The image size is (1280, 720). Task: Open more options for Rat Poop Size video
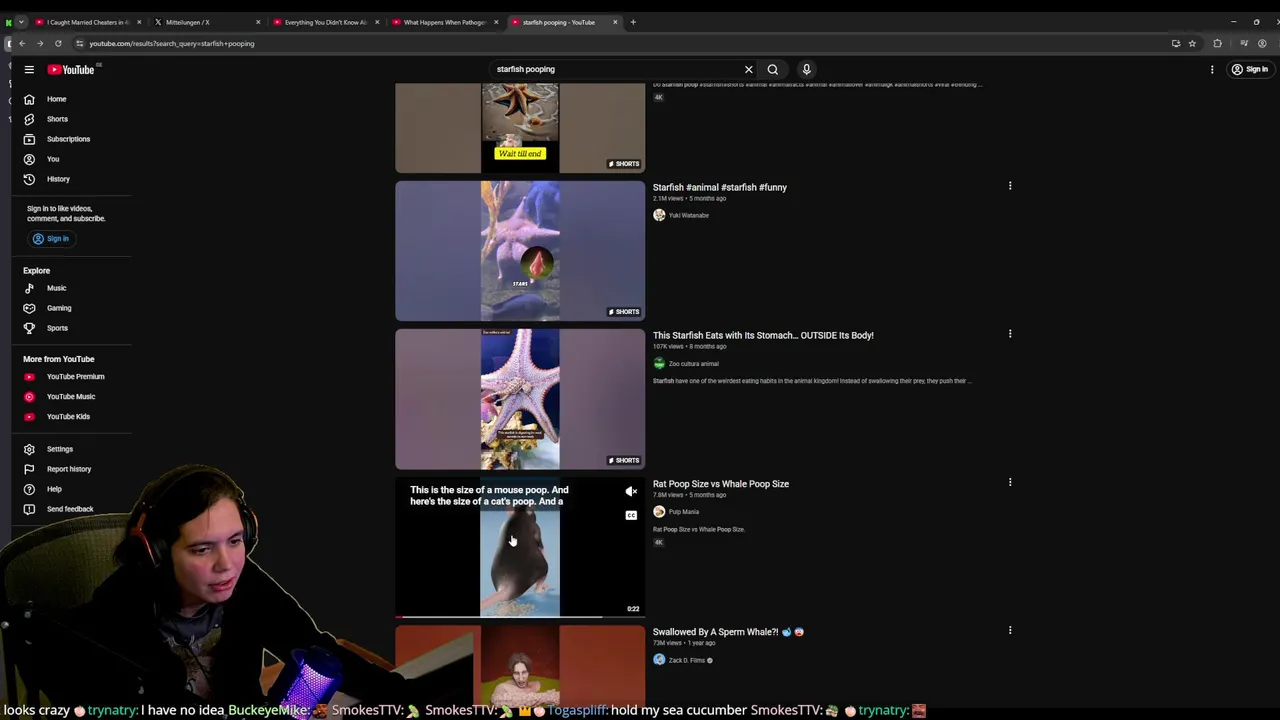[x=1010, y=482]
